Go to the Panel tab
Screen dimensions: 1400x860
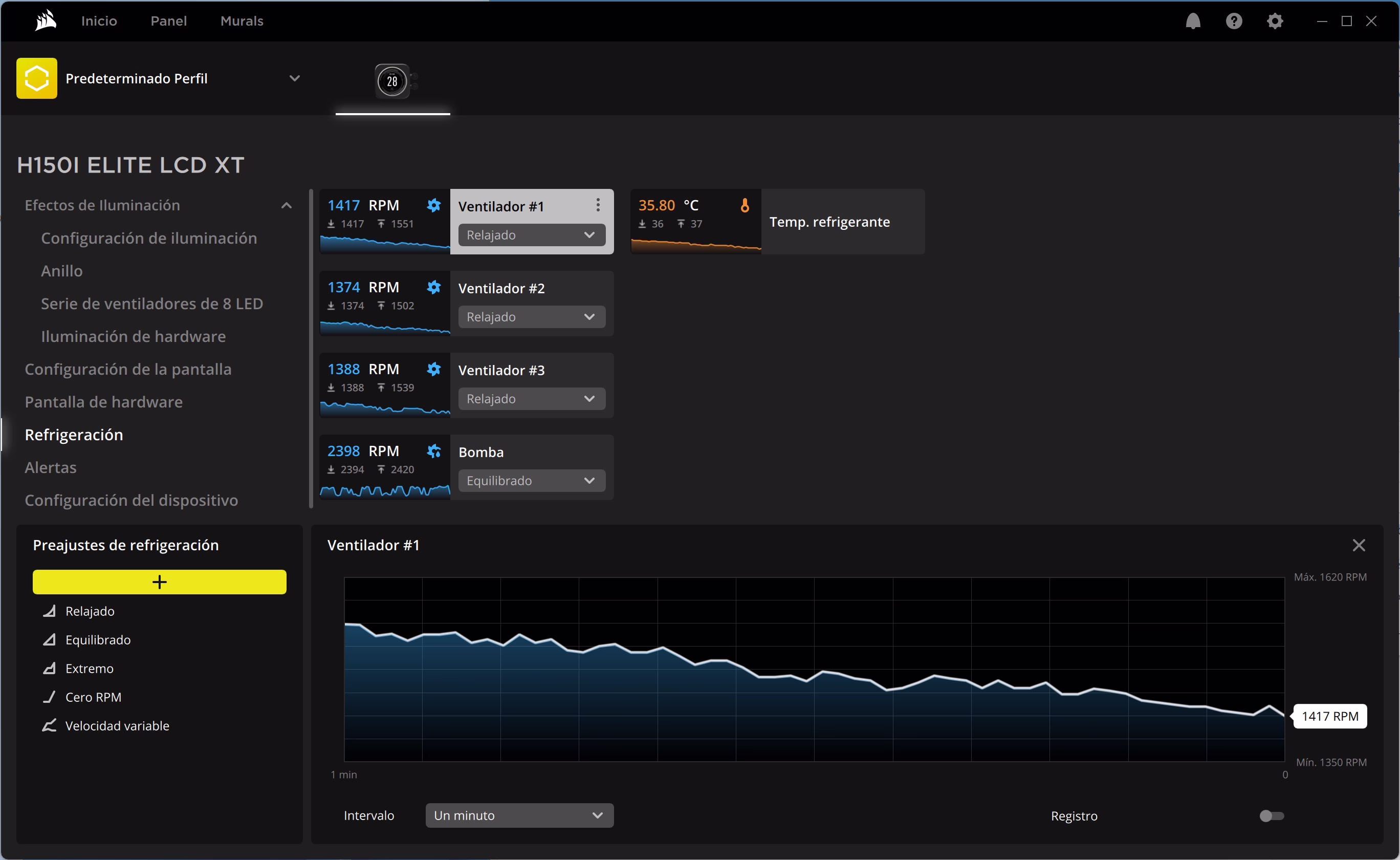click(168, 21)
